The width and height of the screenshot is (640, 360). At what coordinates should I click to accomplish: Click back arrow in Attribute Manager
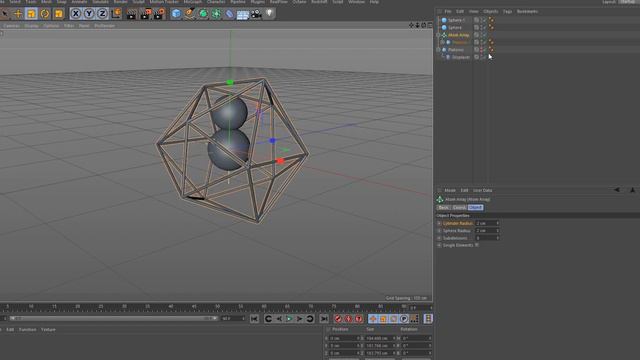tap(617, 190)
